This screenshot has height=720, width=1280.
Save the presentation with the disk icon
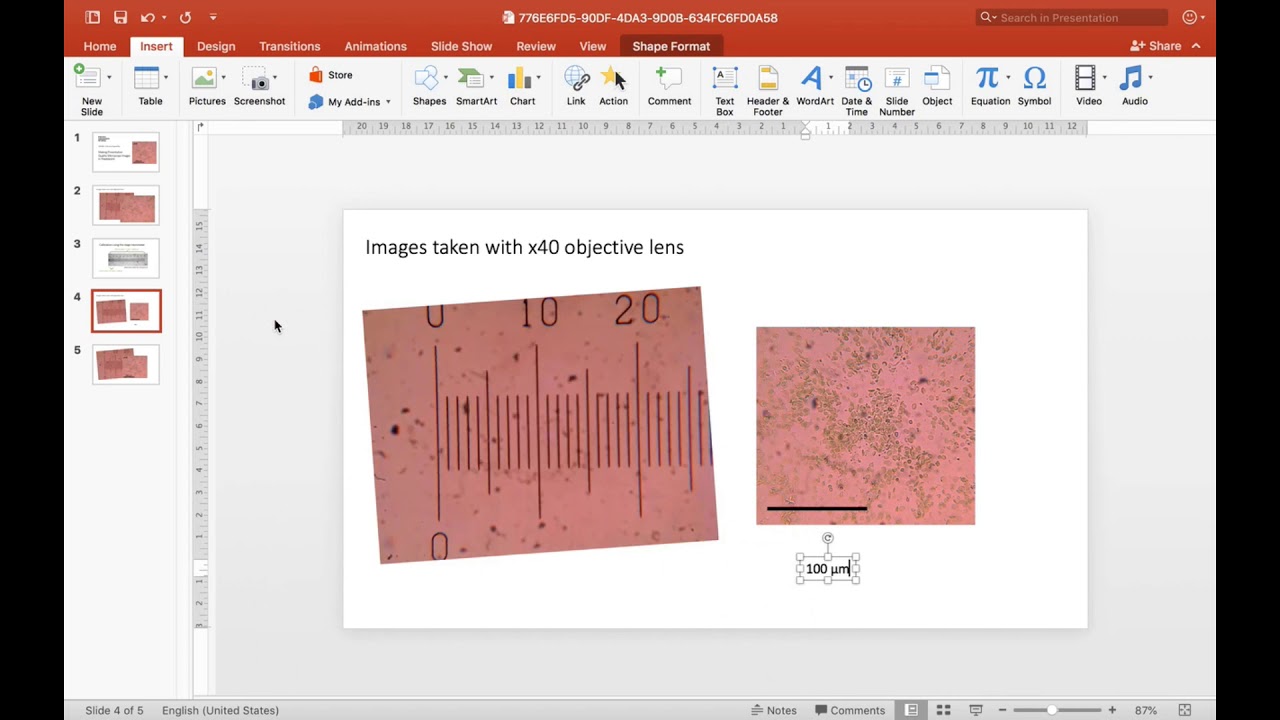[120, 17]
